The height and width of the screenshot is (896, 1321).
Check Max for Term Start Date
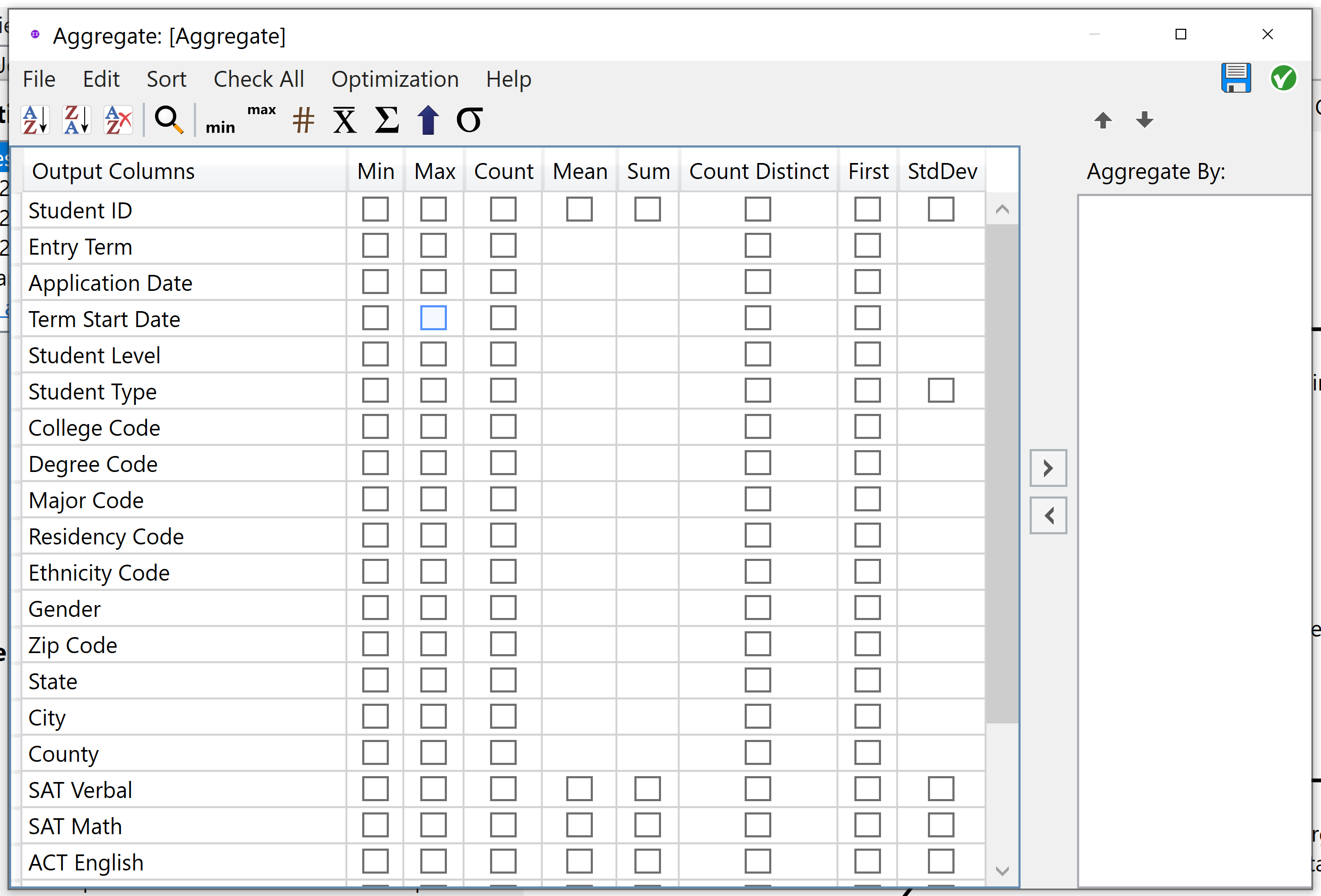coord(433,318)
